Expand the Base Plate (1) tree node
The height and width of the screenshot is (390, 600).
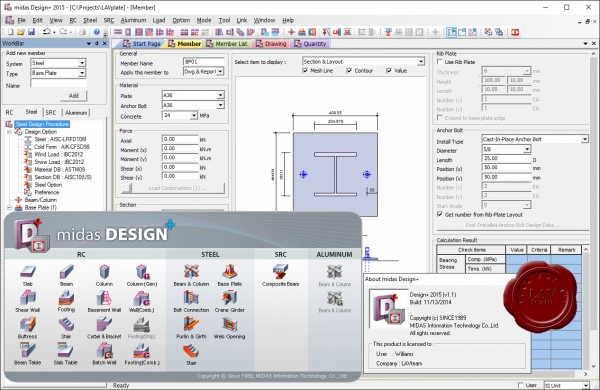click(x=10, y=207)
